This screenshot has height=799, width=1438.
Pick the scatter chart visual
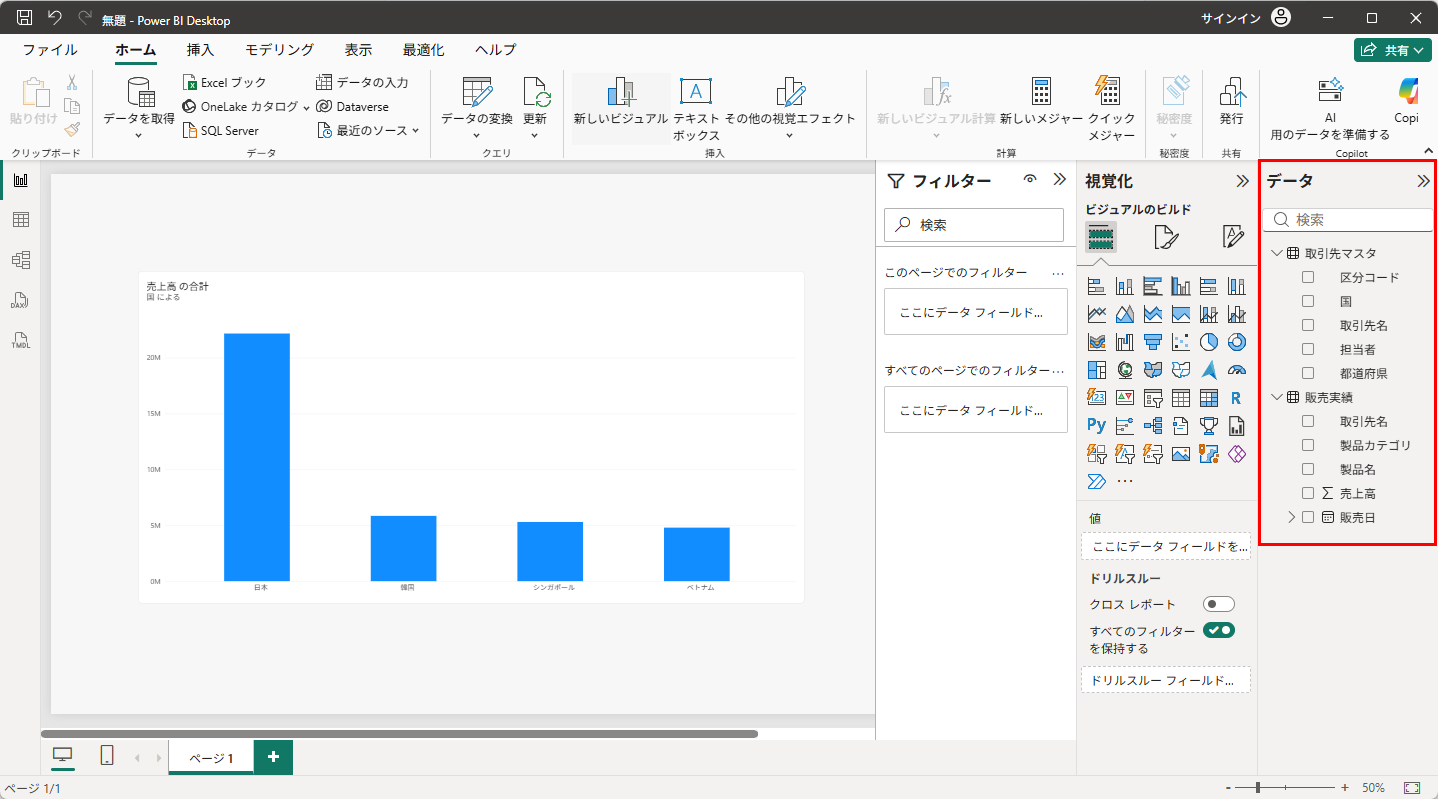(1180, 342)
